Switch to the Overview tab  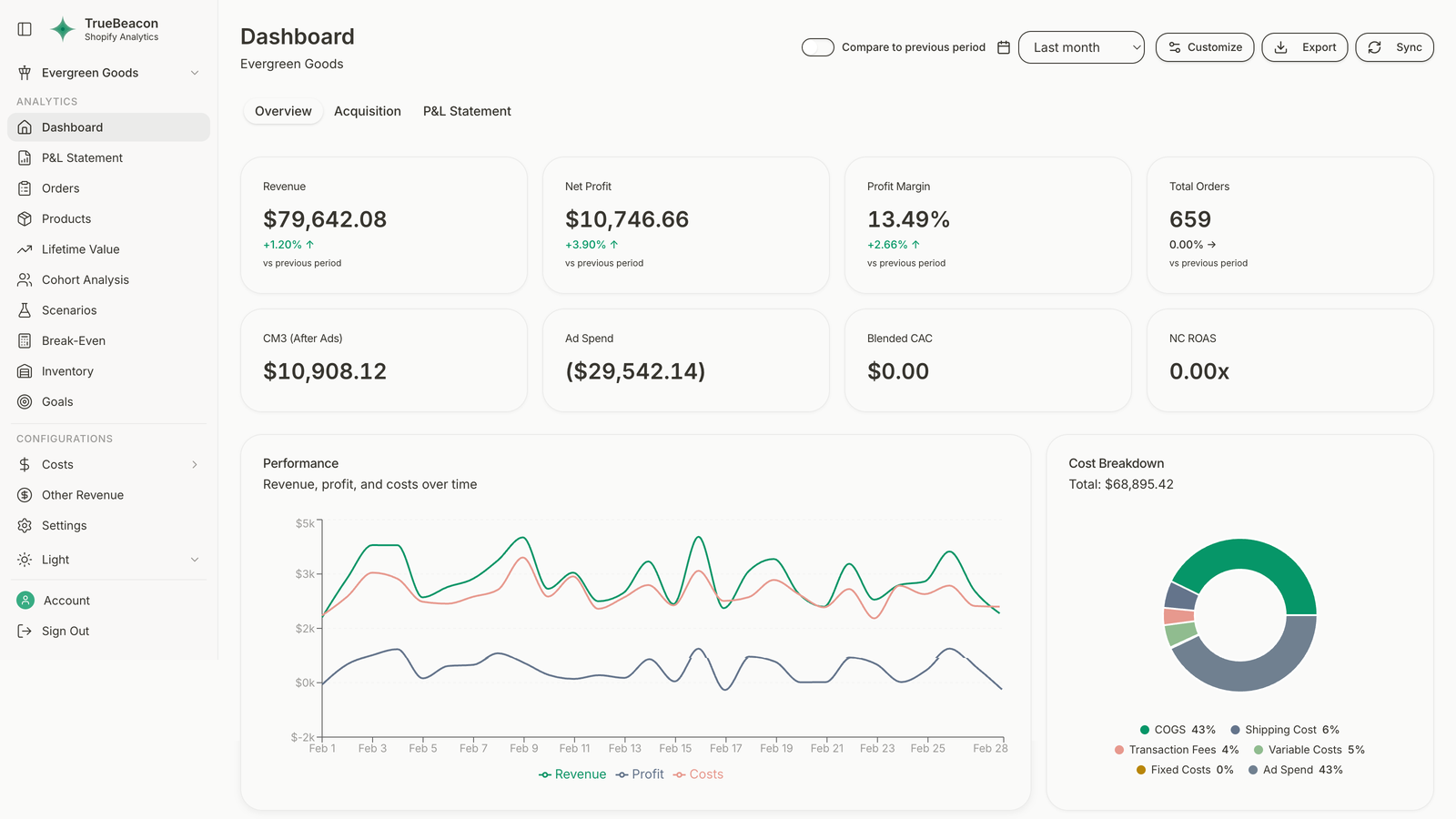283,111
